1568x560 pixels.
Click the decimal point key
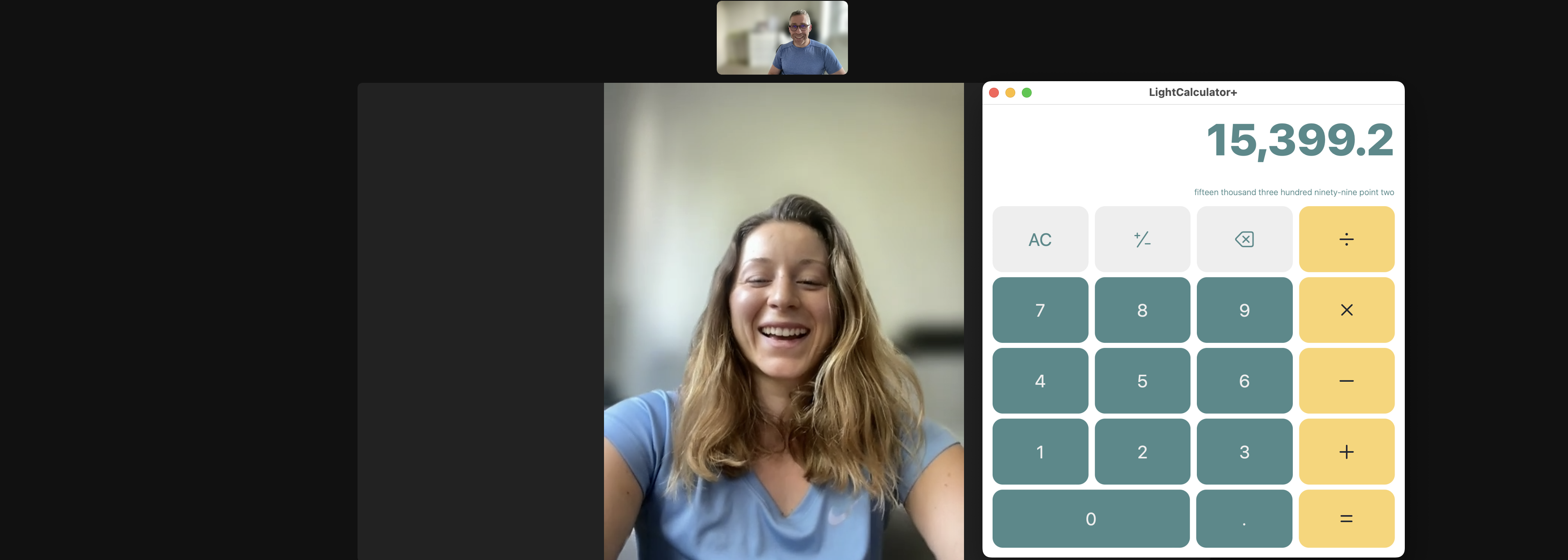coord(1244,519)
